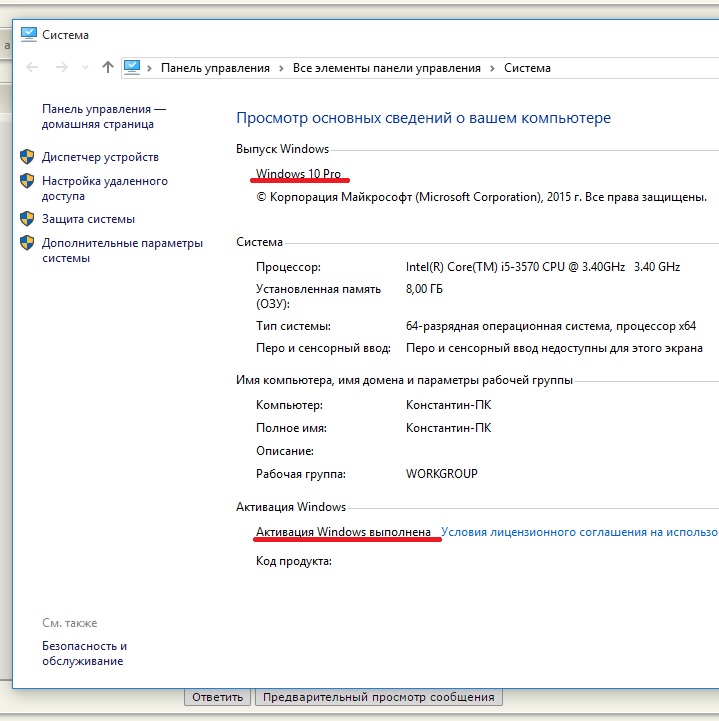Click the Forward navigation arrow
This screenshot has height=721, width=719.
62,68
